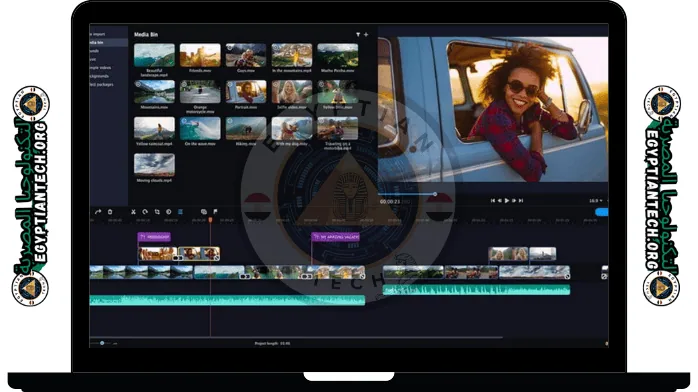
Task: Select the On the wave.mov thumbnail
Action: coord(200,129)
